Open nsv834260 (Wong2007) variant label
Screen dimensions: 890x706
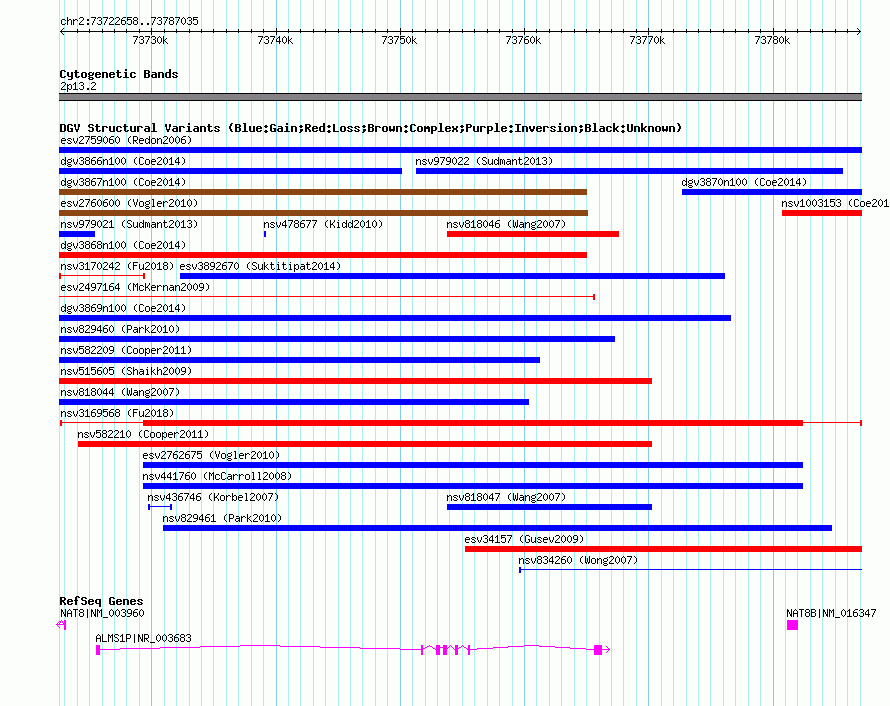(x=578, y=560)
